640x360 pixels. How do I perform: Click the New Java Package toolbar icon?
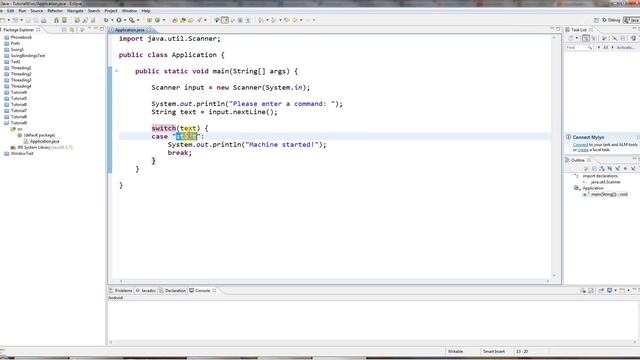(149, 20)
